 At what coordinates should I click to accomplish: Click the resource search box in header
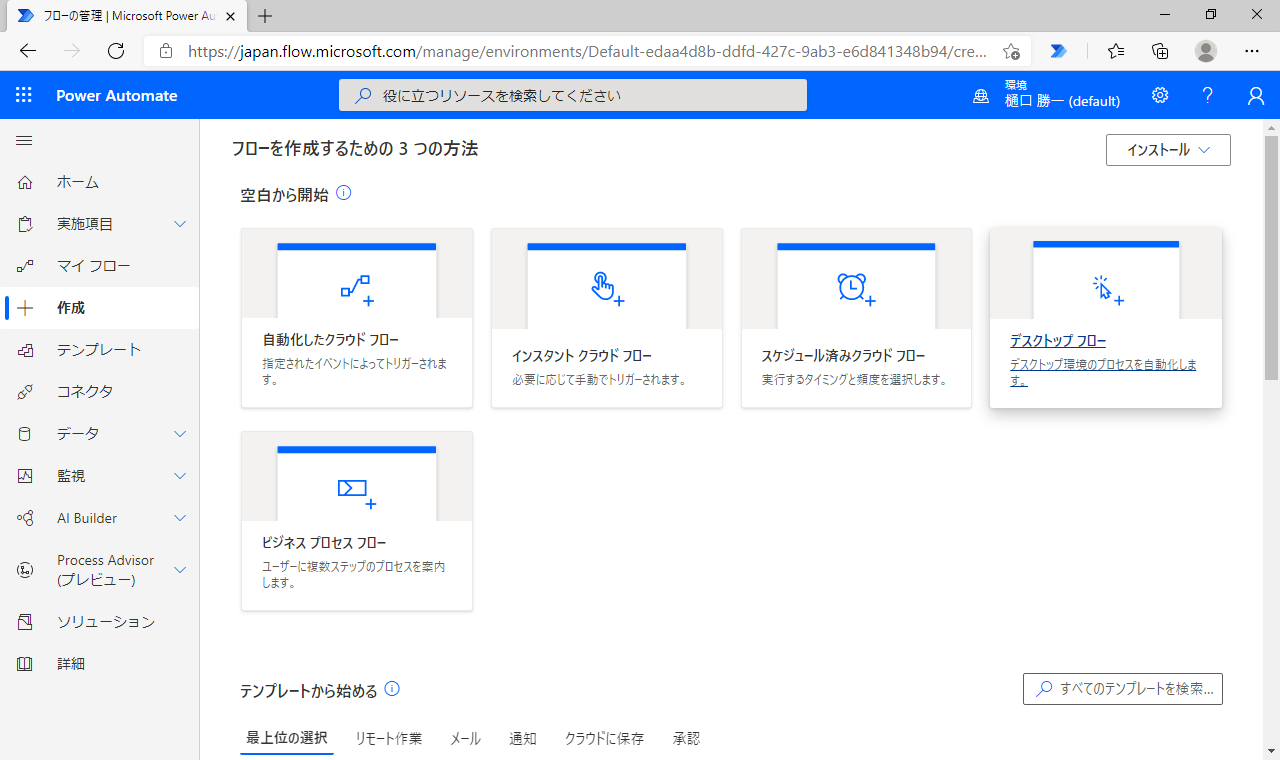coord(573,95)
